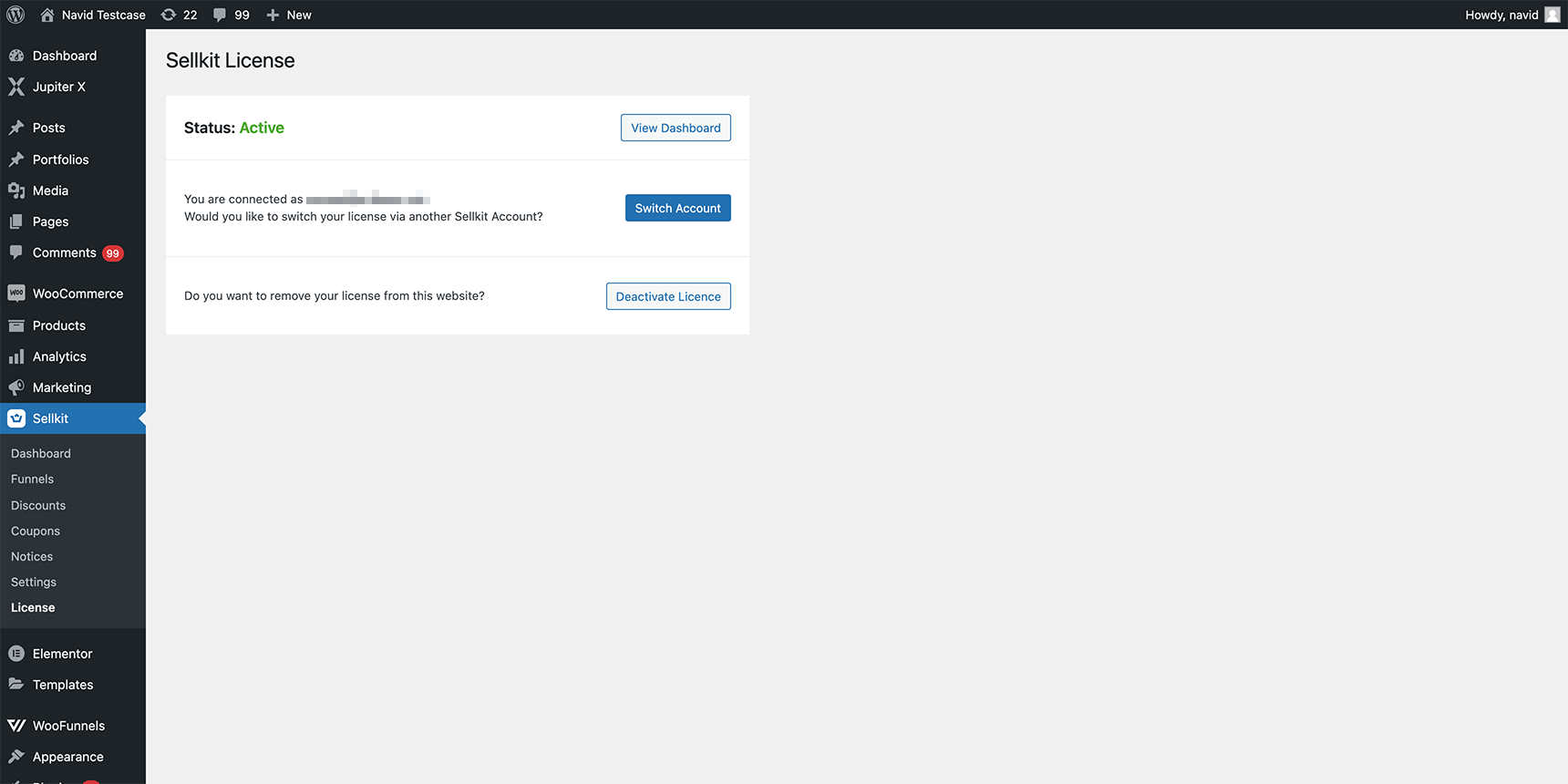This screenshot has height=784, width=1568.
Task: Open the Pages menu label
Action: pyautogui.click(x=51, y=222)
